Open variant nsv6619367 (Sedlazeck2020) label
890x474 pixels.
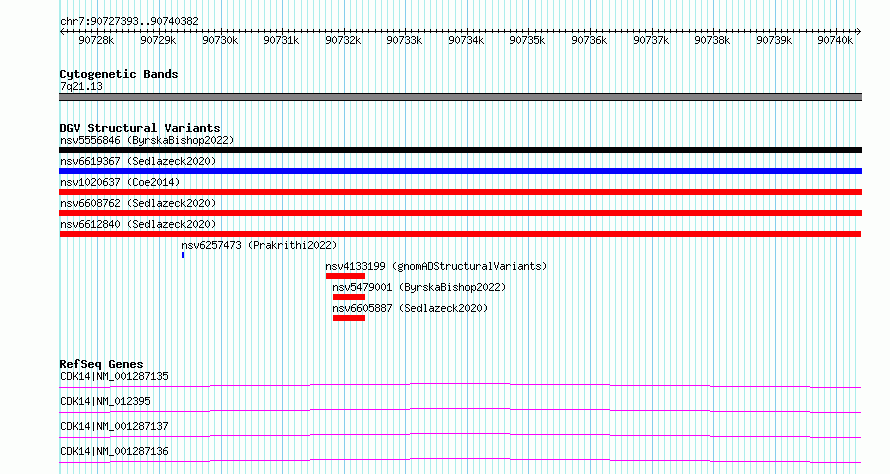point(138,161)
